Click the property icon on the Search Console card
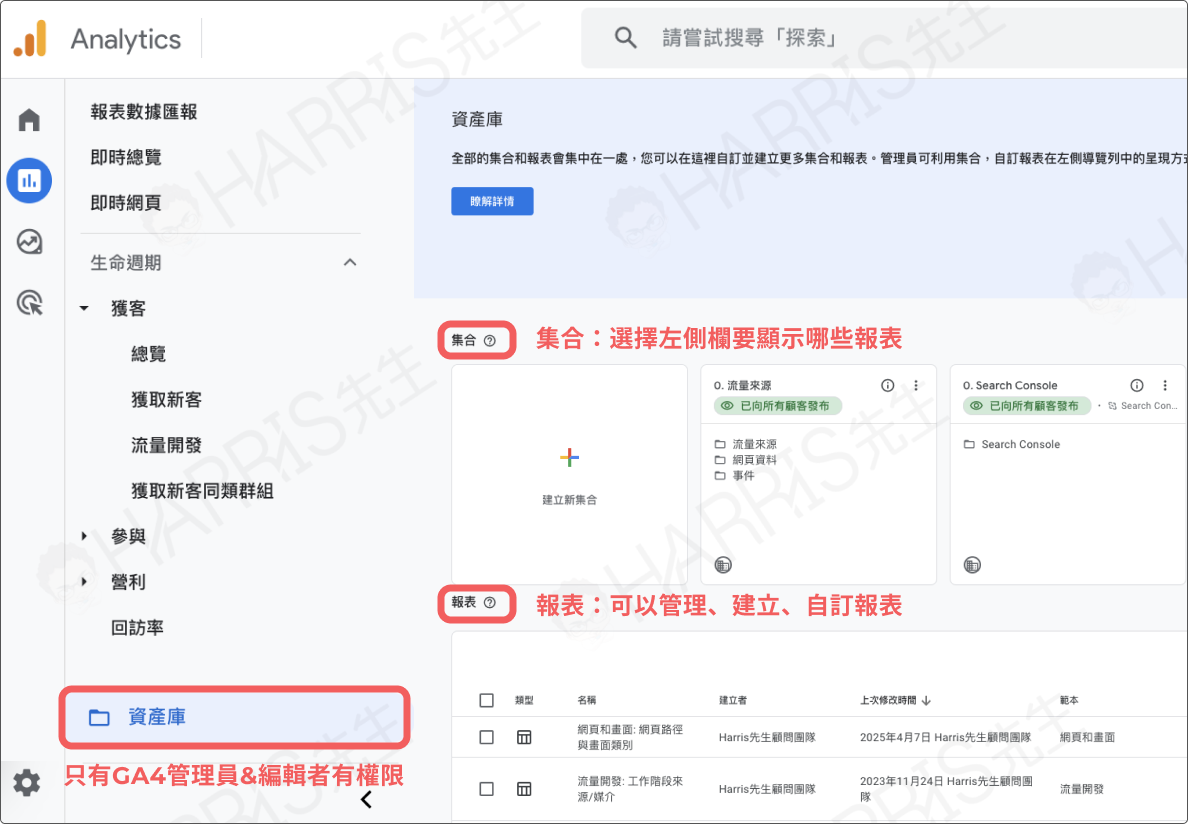1188x824 pixels. [x=970, y=565]
